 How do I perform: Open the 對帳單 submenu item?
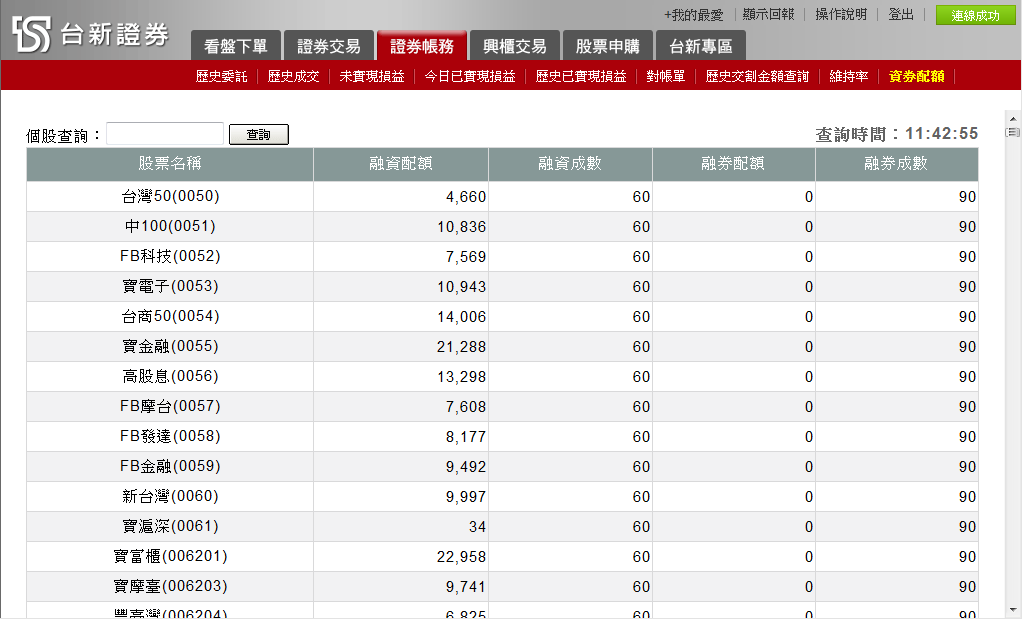665,76
